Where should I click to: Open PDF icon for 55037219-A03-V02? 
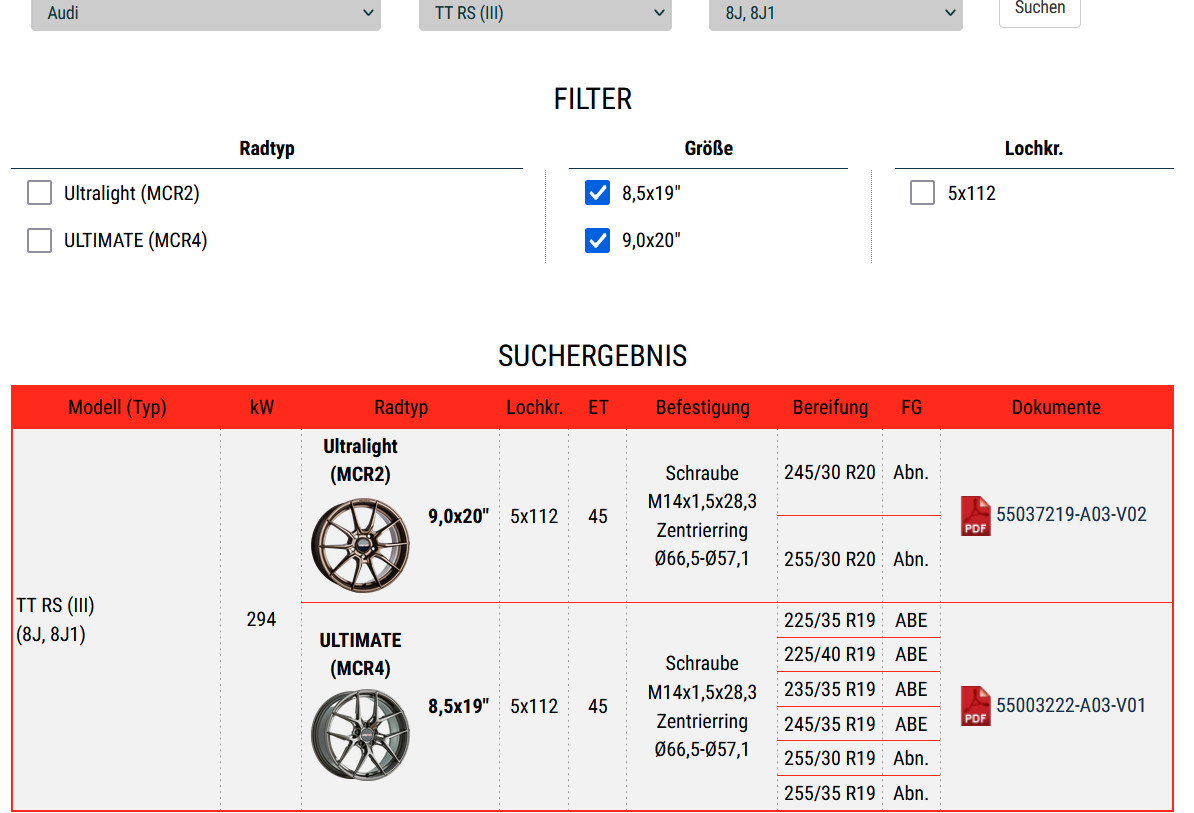(x=975, y=516)
